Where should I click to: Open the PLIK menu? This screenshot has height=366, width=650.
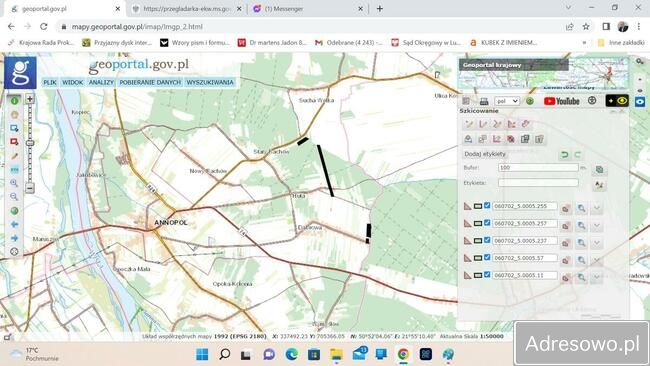point(50,82)
